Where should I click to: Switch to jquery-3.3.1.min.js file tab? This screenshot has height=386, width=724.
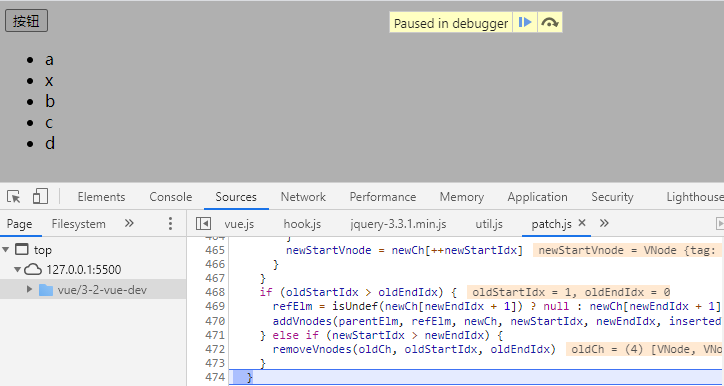[398, 224]
